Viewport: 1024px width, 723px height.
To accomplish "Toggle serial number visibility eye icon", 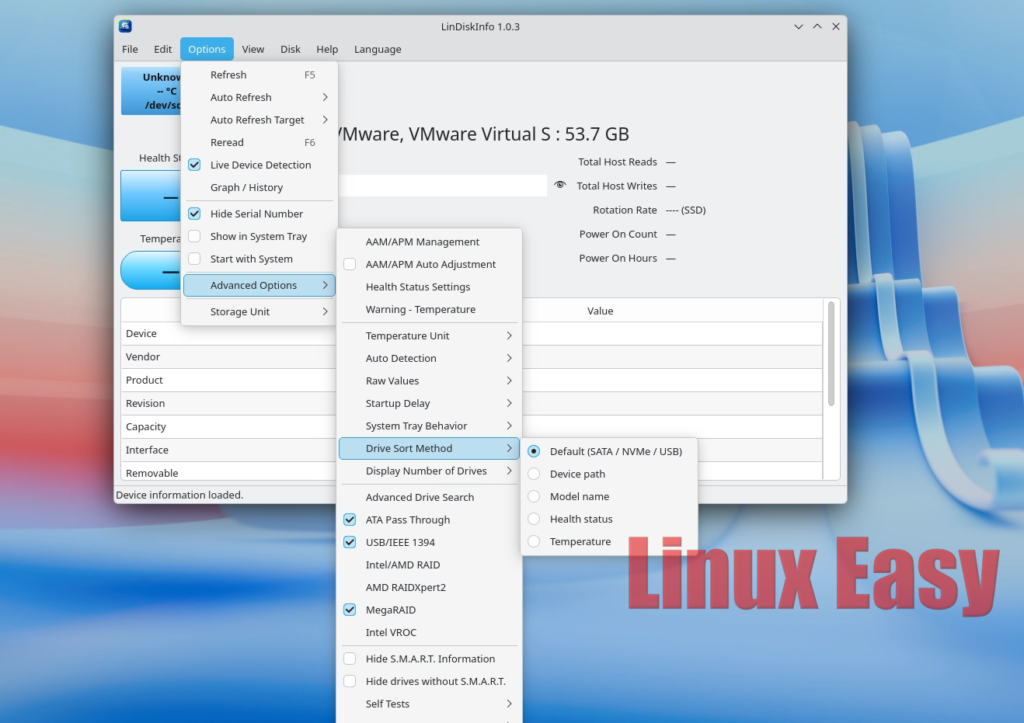I will (560, 185).
